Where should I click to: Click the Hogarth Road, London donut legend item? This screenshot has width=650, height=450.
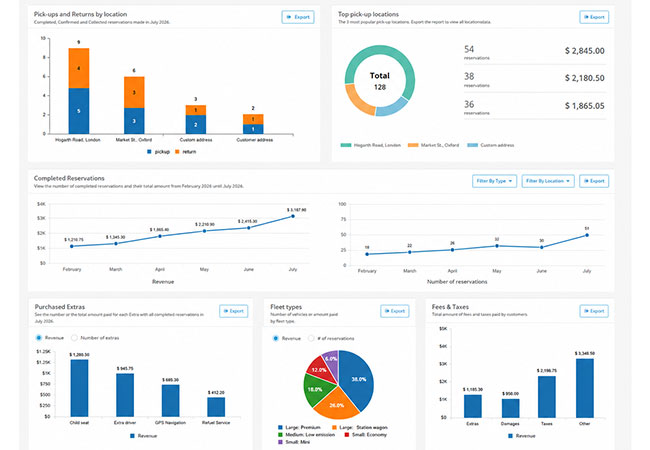click(371, 145)
